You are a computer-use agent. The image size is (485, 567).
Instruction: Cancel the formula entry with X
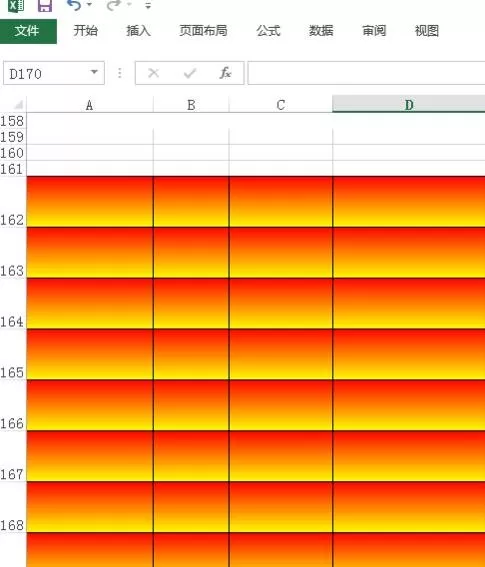154,73
